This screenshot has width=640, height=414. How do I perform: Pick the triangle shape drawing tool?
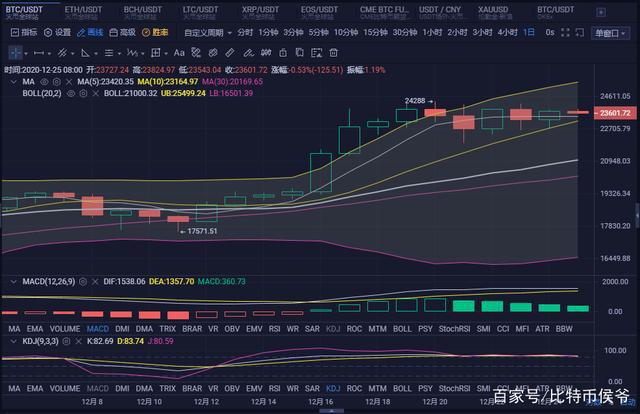pyautogui.click(x=87, y=51)
